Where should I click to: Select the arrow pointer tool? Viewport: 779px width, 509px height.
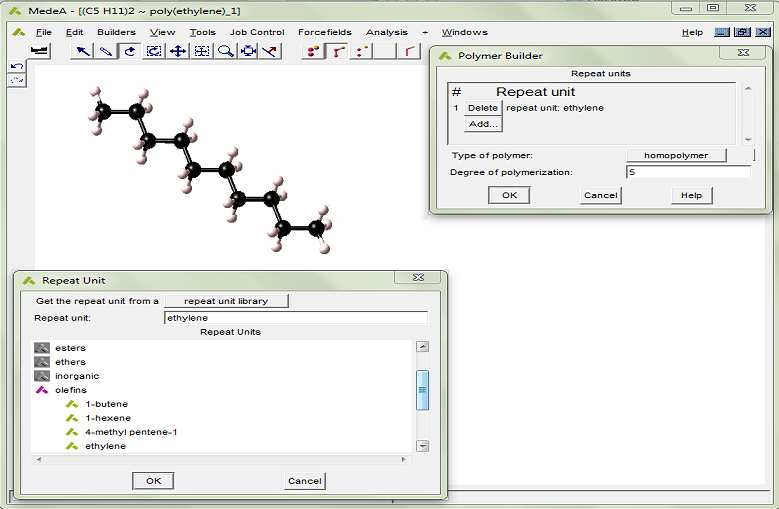(82, 51)
